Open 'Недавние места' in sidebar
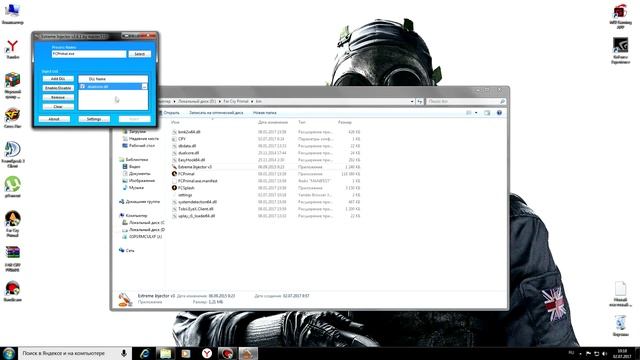Viewport: 640px width, 360px height. pyautogui.click(x=144, y=138)
